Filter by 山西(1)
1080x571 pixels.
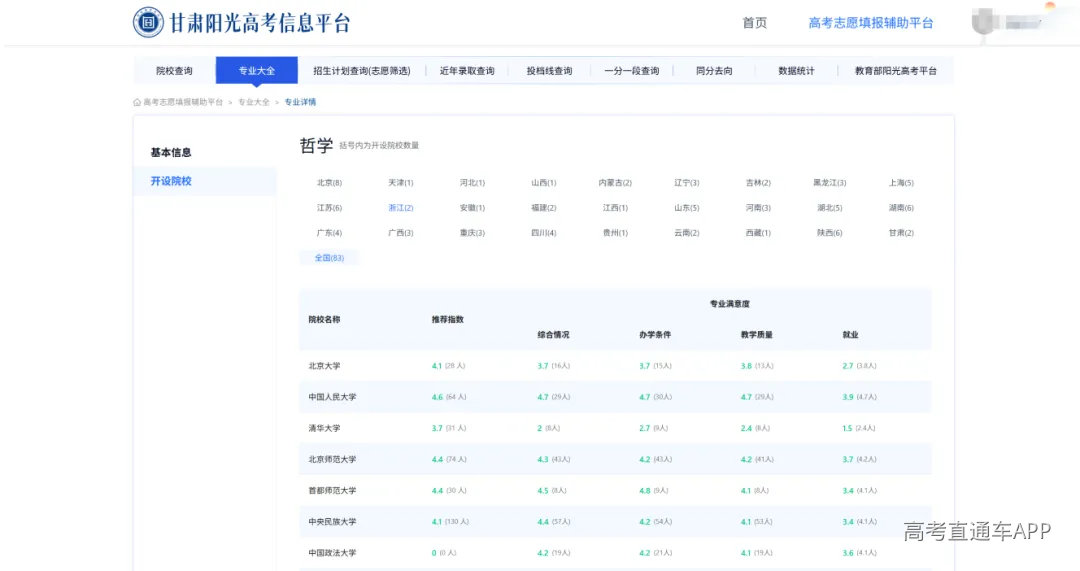pos(544,183)
